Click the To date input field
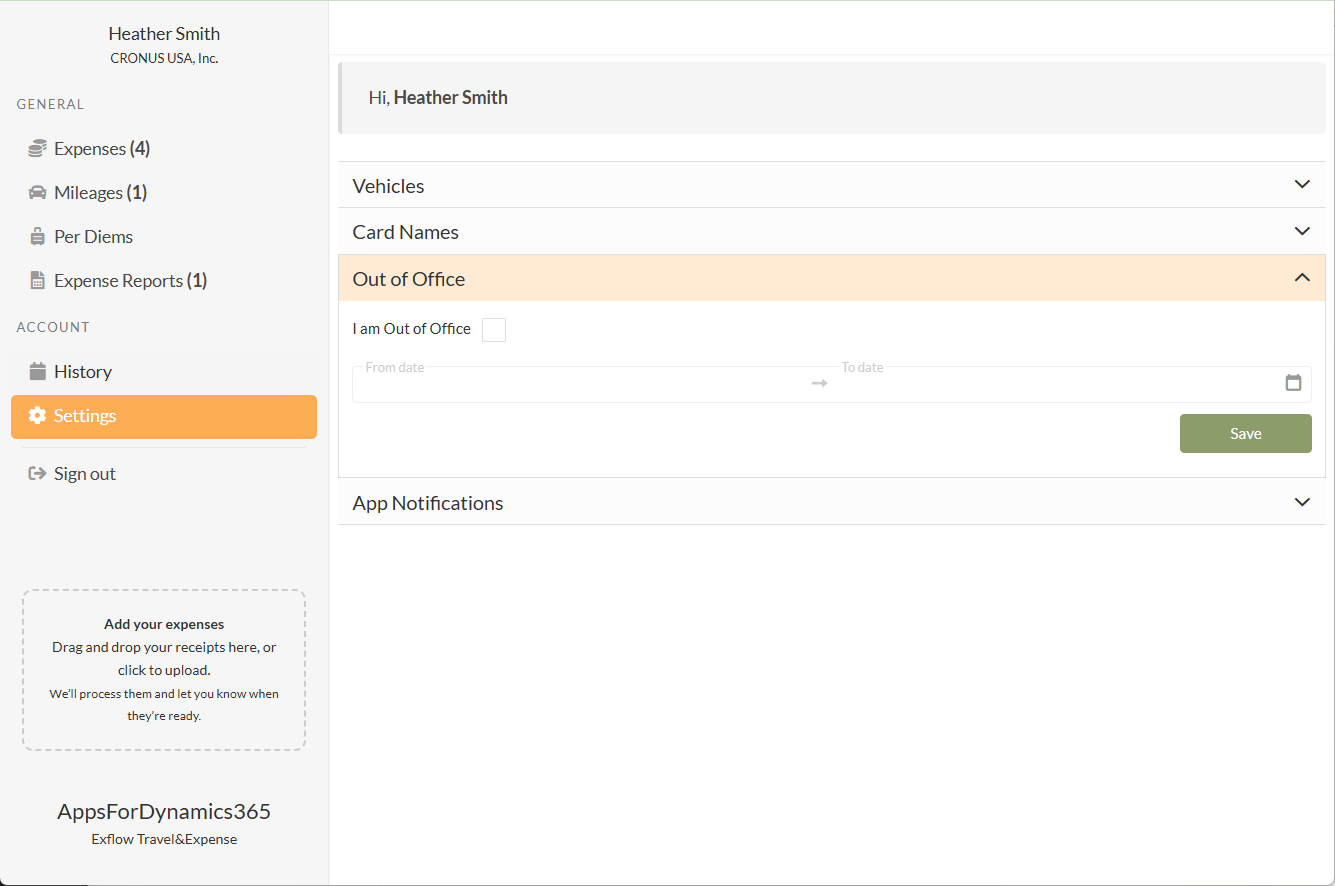Image resolution: width=1335 pixels, height=886 pixels. coord(1050,385)
